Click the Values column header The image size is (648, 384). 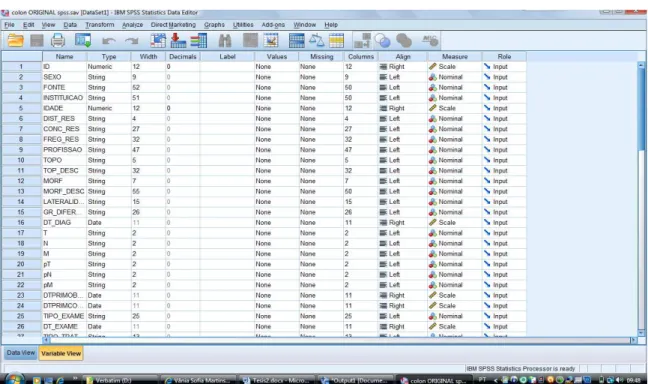tap(276, 57)
